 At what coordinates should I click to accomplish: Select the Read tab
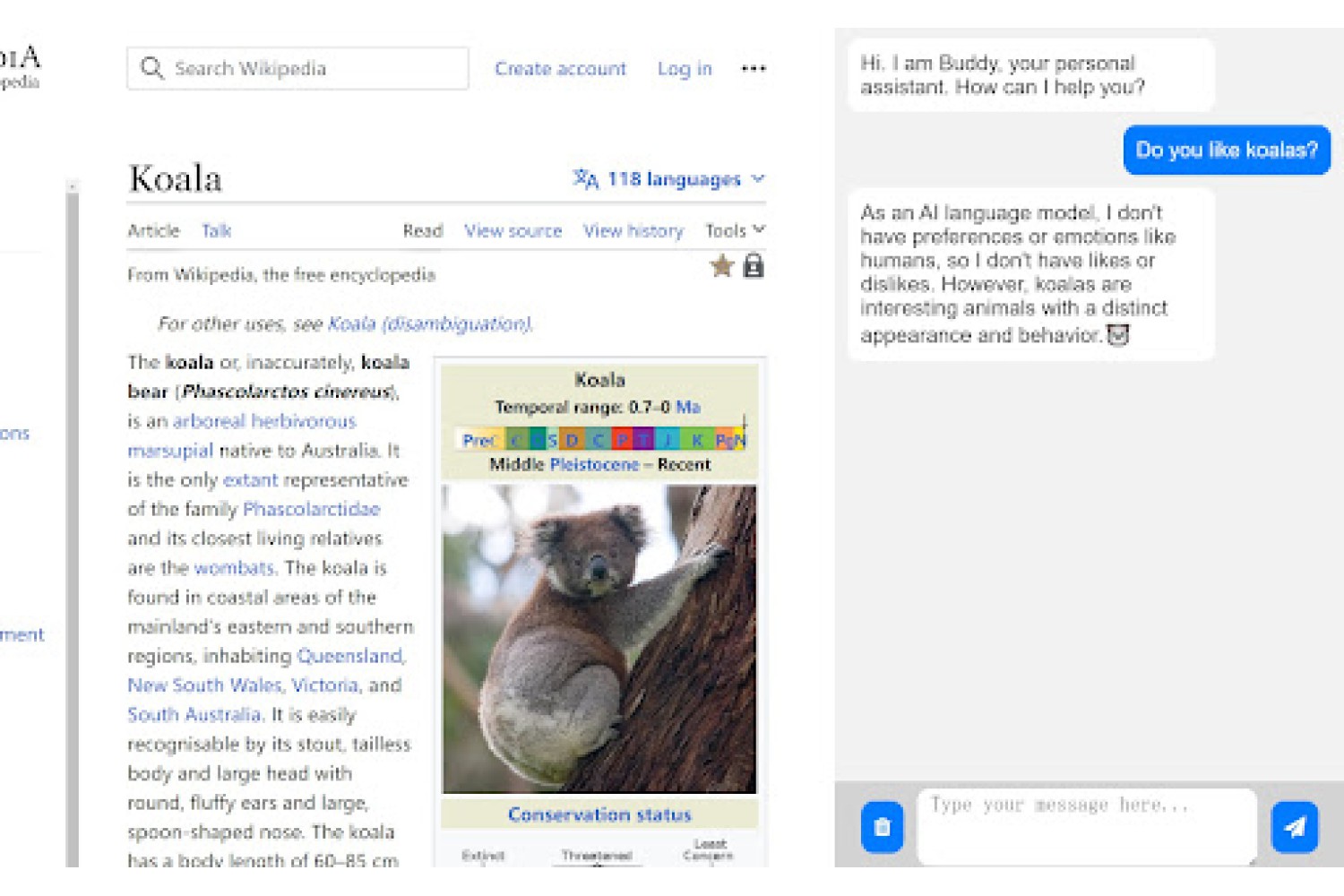tap(423, 230)
